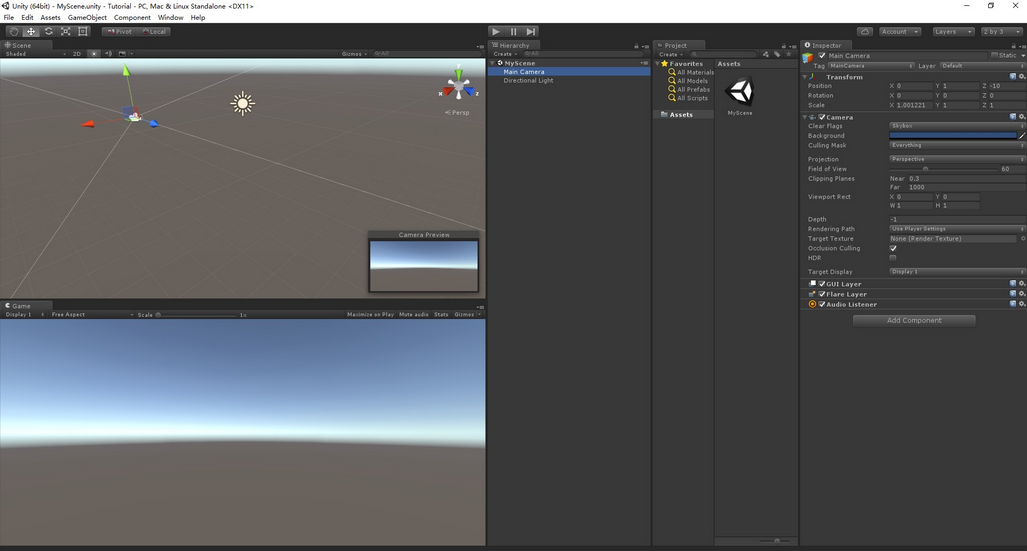
Task: Select All Scripts favorite
Action: [688, 98]
